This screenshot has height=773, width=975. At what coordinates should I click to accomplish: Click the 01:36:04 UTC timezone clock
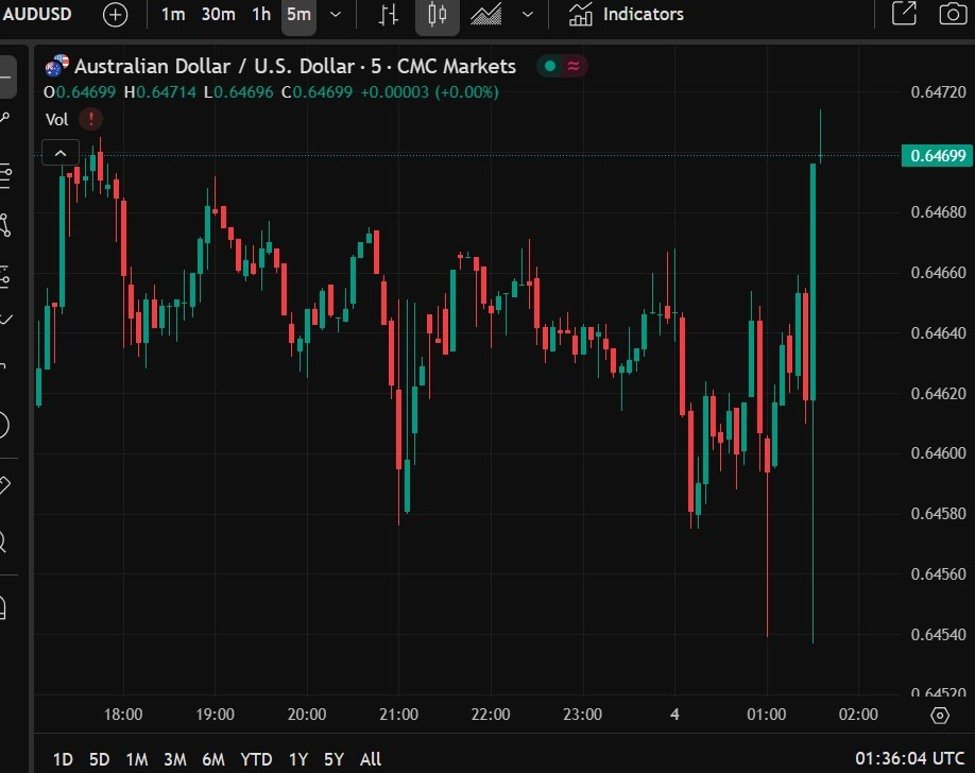pyautogui.click(x=909, y=759)
